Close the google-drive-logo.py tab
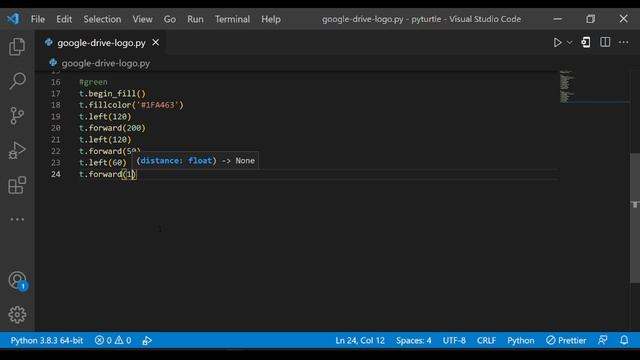This screenshot has height=360, width=640. 156,42
